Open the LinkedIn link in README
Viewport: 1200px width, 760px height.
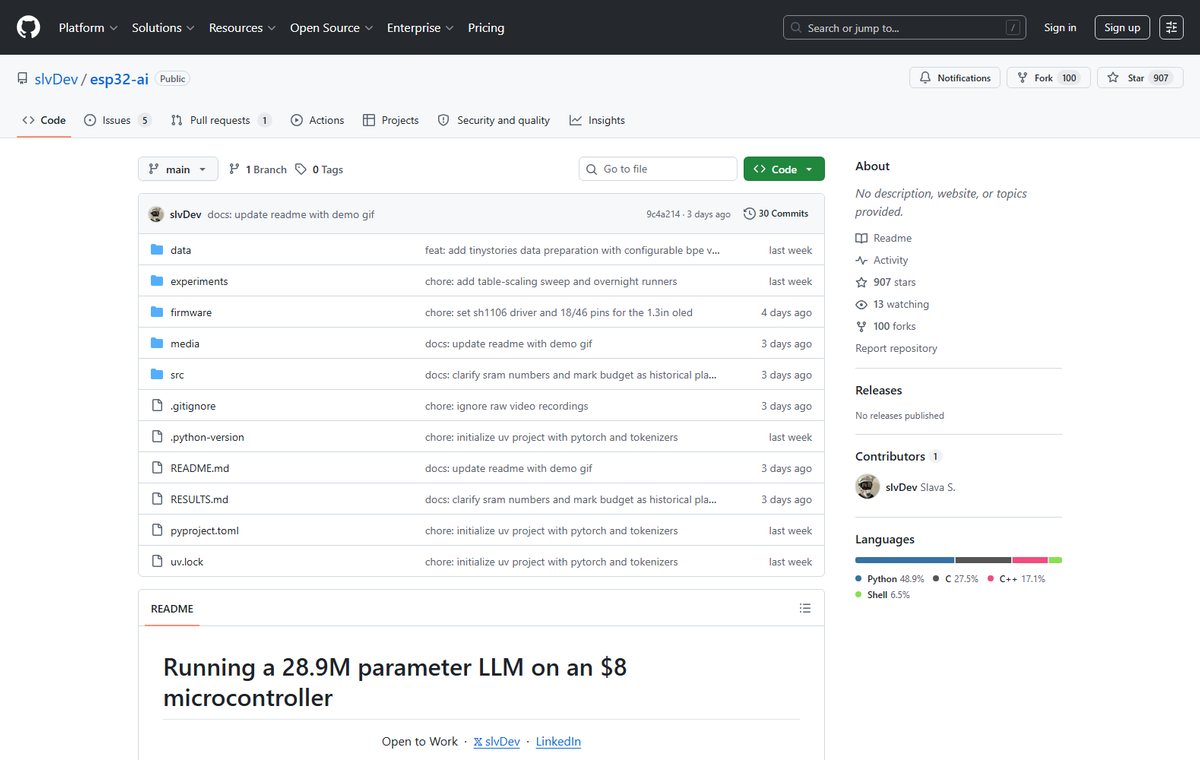click(x=558, y=742)
